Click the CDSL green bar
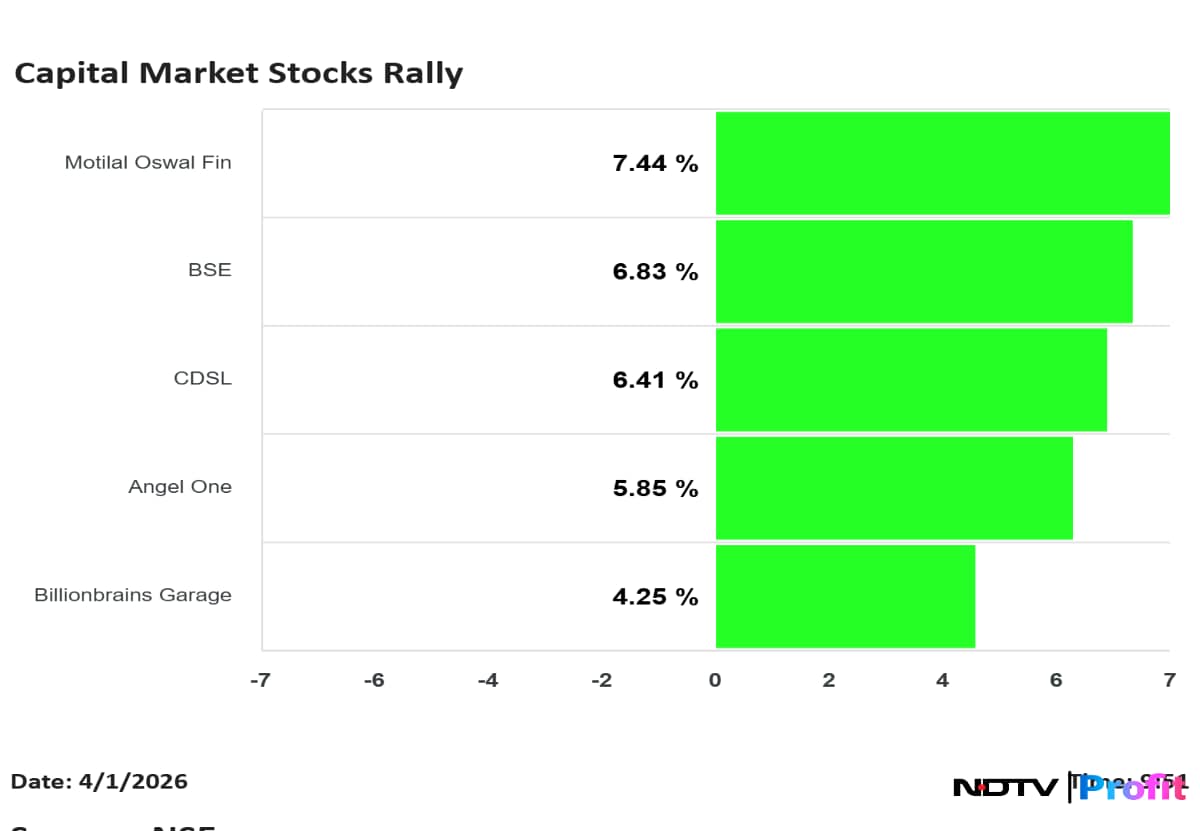The image size is (1200, 831). click(x=911, y=380)
